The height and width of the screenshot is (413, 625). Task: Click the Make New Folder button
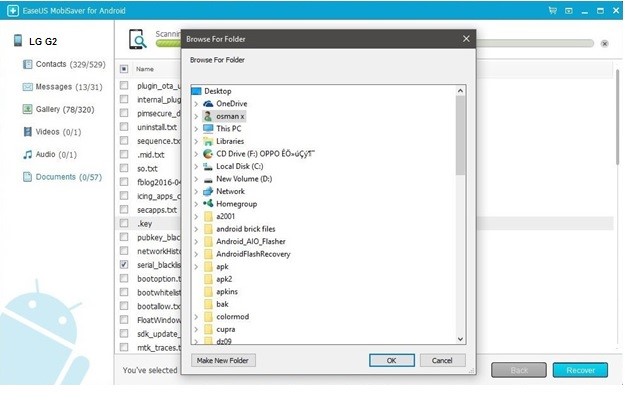click(223, 360)
